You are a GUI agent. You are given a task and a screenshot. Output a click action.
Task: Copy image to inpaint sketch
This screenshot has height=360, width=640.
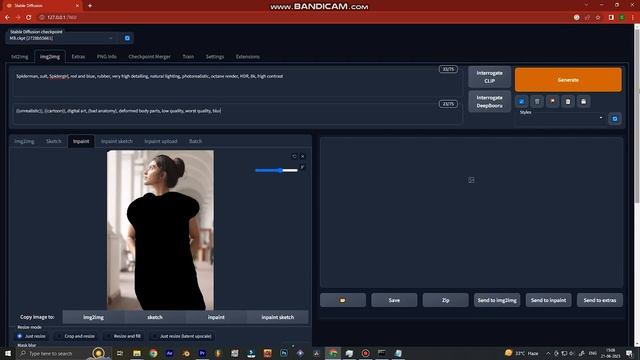(x=278, y=317)
